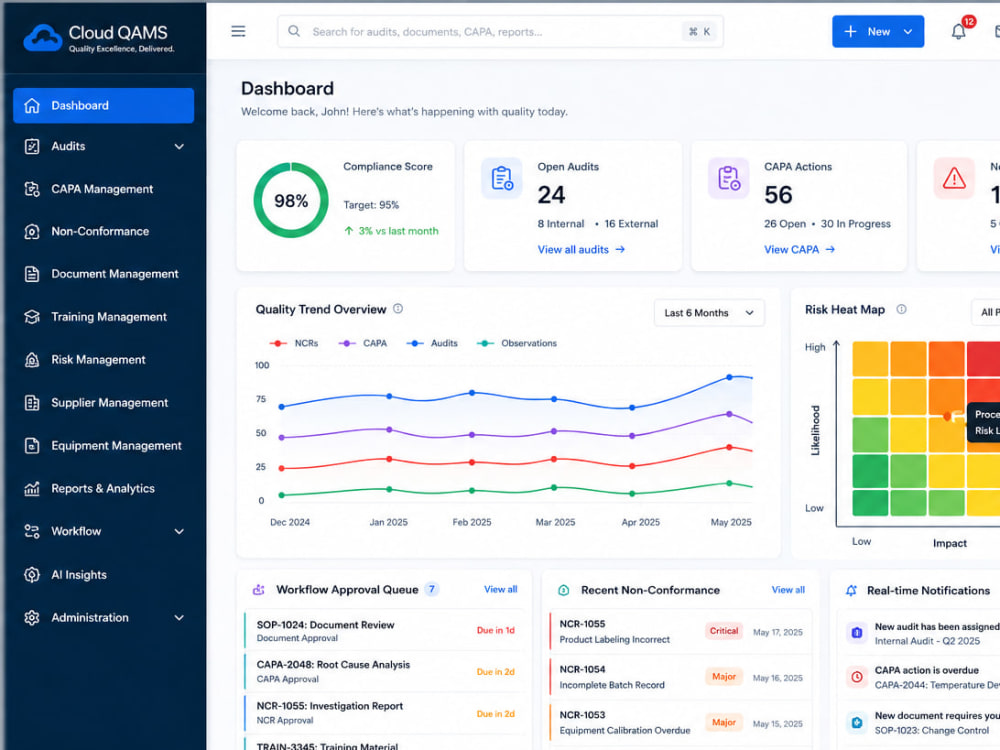The height and width of the screenshot is (750, 1000).
Task: Click the Recent Non-Conformance header icon
Action: (x=564, y=591)
